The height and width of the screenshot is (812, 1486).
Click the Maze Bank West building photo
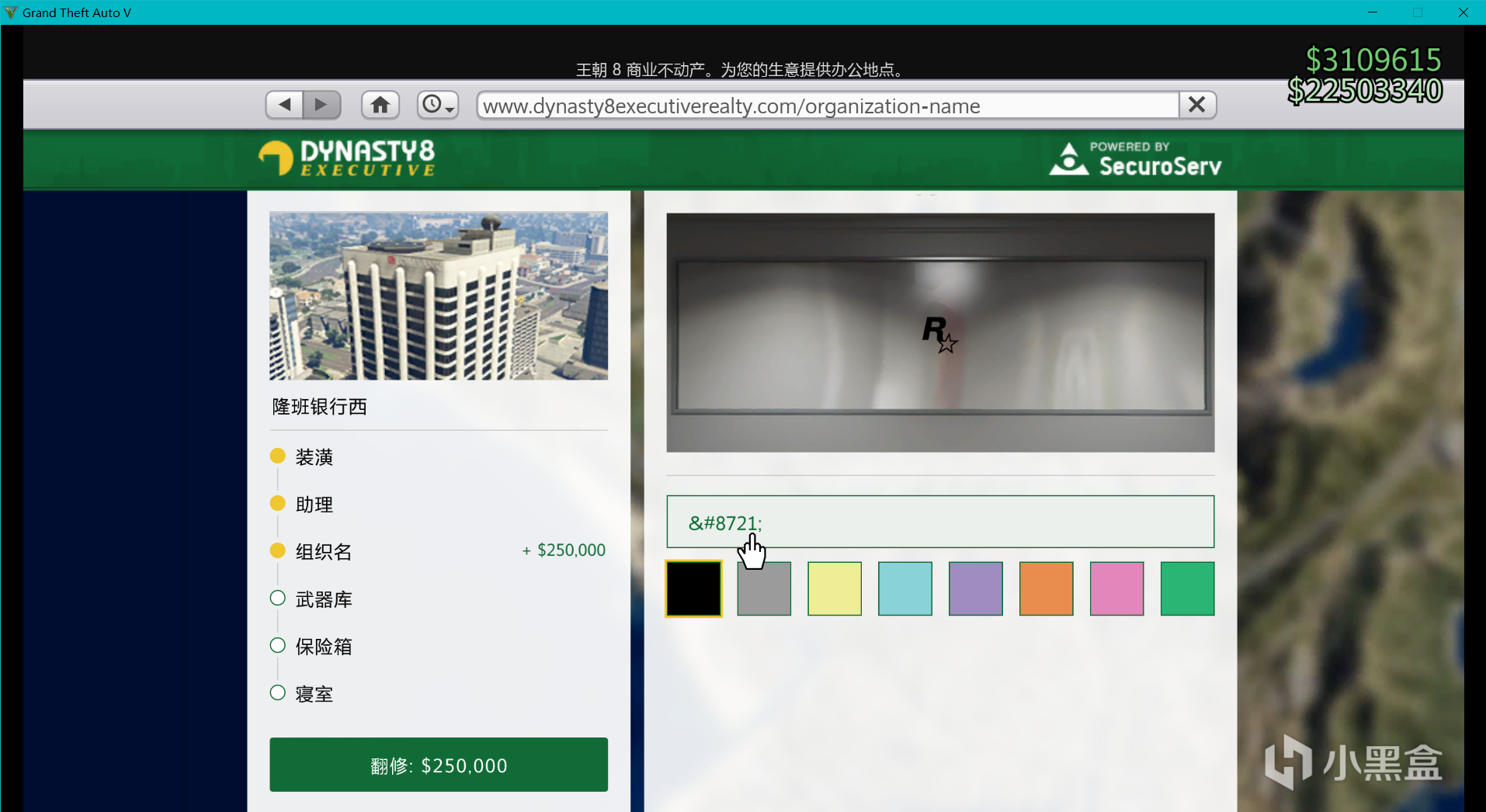click(439, 296)
